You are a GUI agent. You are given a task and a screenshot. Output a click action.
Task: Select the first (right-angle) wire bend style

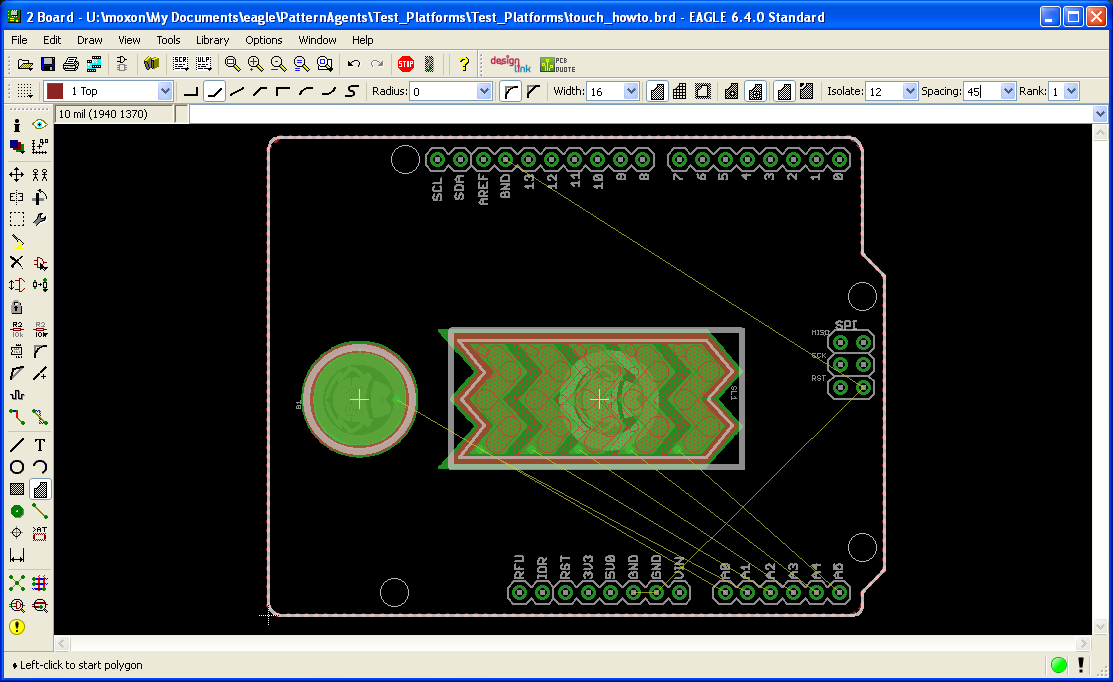pyautogui.click(x=191, y=91)
